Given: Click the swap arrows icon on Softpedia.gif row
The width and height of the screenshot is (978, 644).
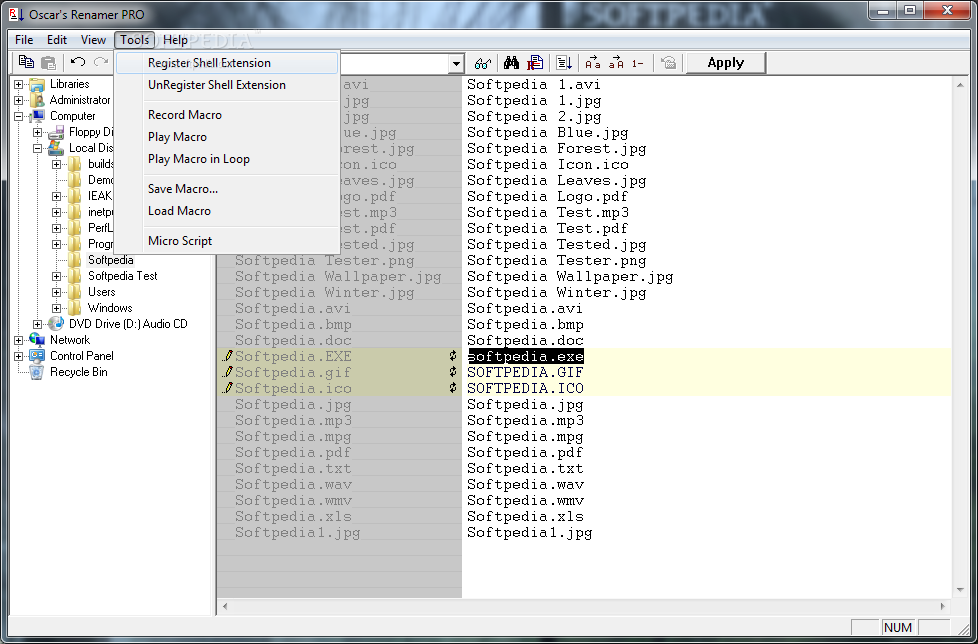Looking at the screenshot, I should click(453, 372).
